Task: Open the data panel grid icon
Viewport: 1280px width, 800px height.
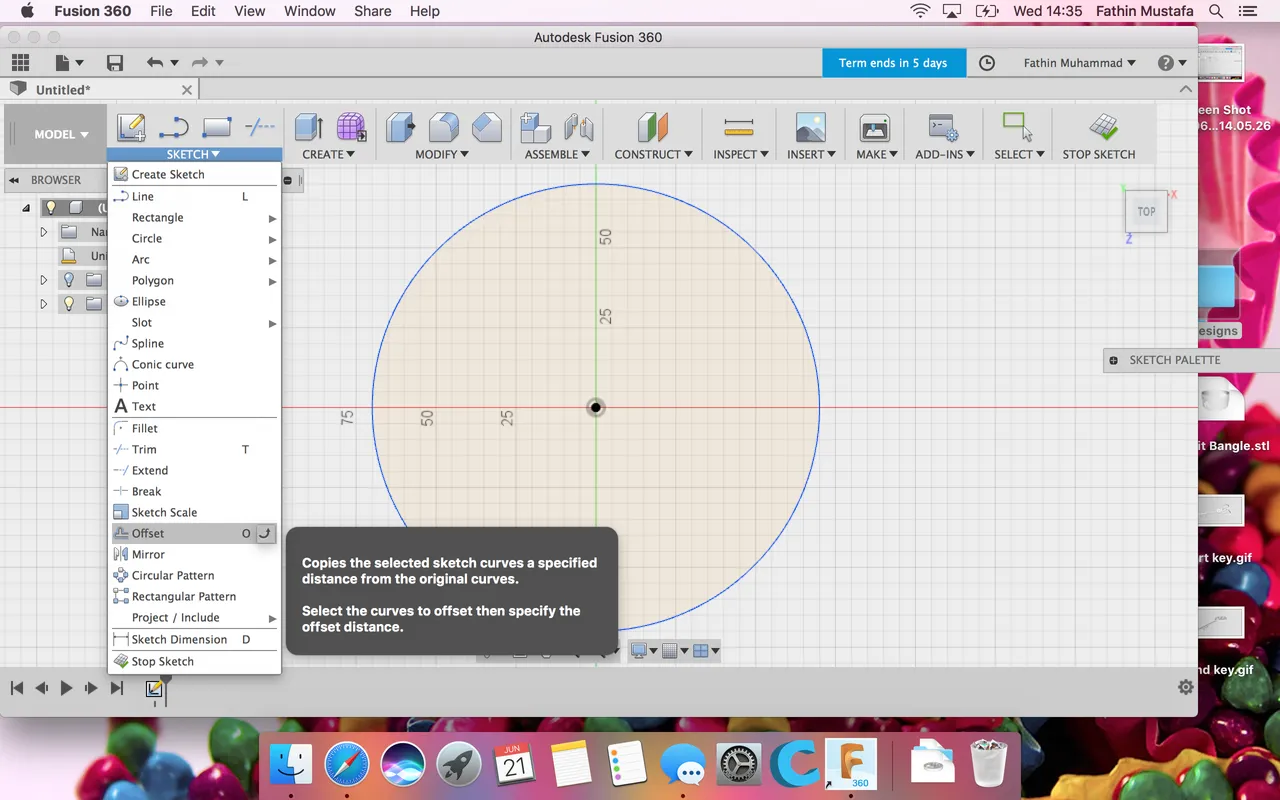Action: pyautogui.click(x=20, y=62)
